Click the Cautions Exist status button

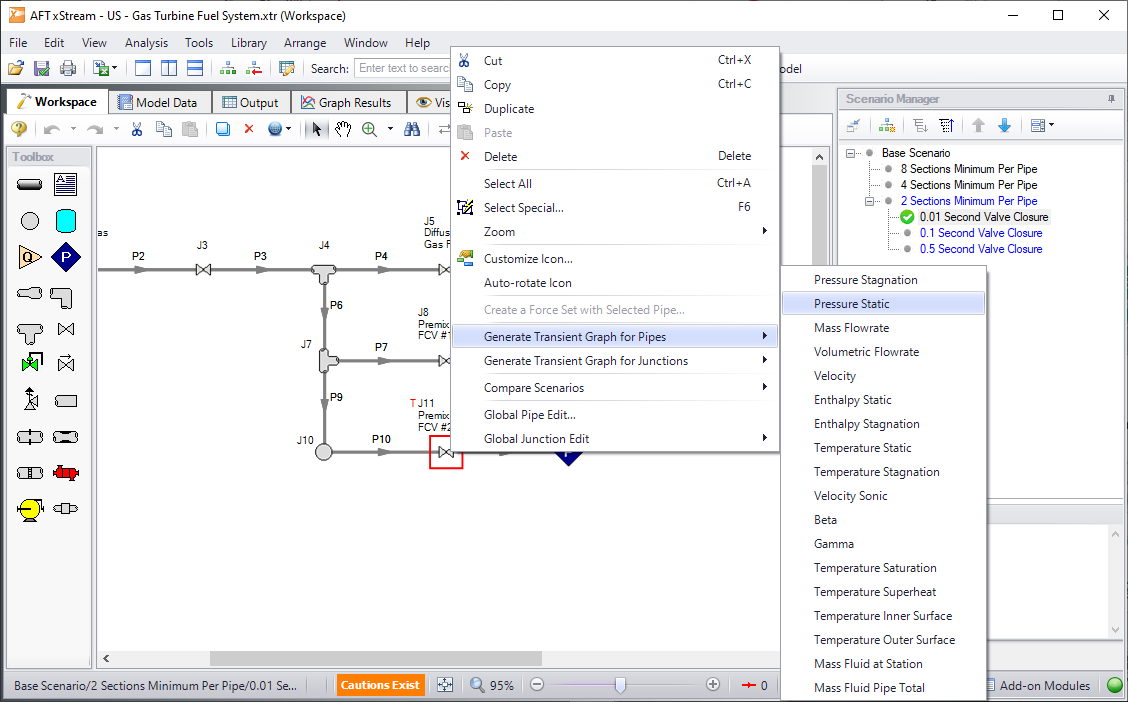coord(380,685)
